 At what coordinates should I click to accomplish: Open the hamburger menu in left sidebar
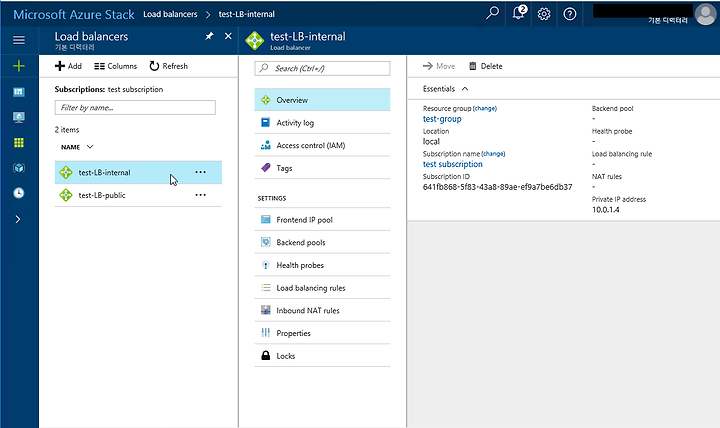click(x=19, y=40)
